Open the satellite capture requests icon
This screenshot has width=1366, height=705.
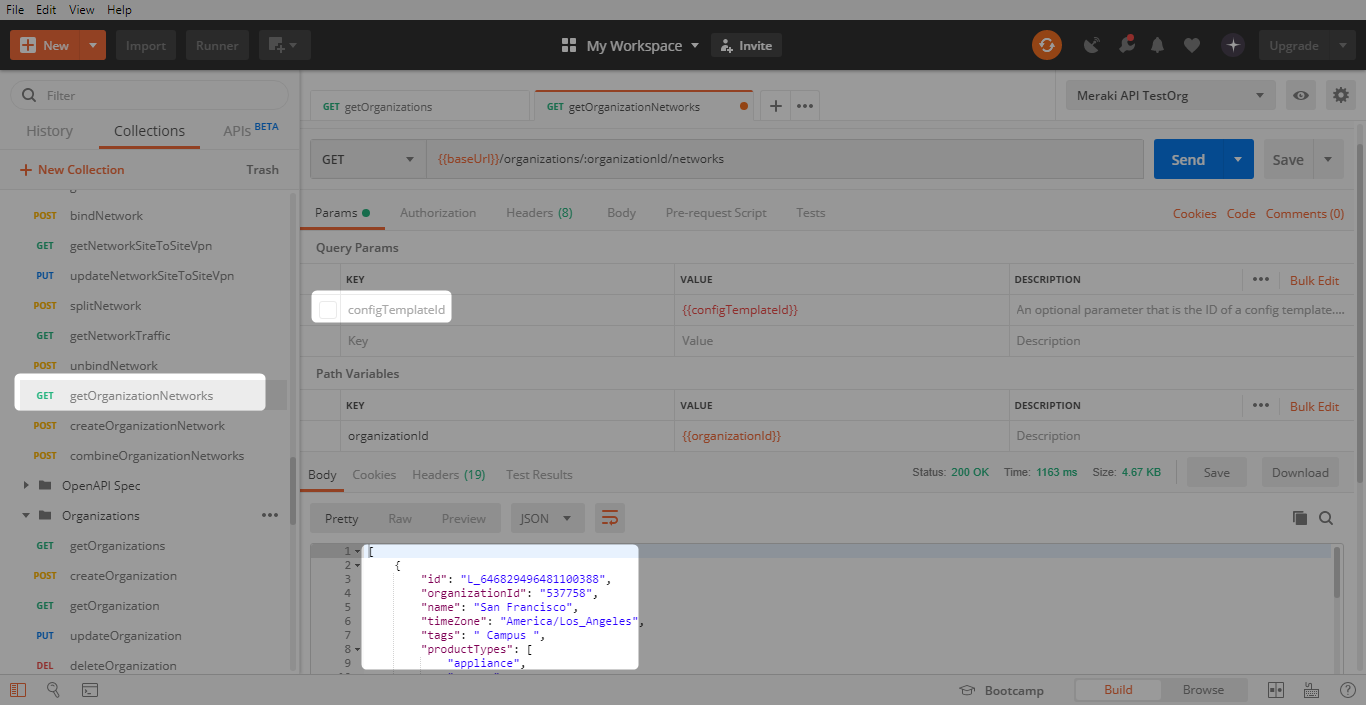point(1092,45)
